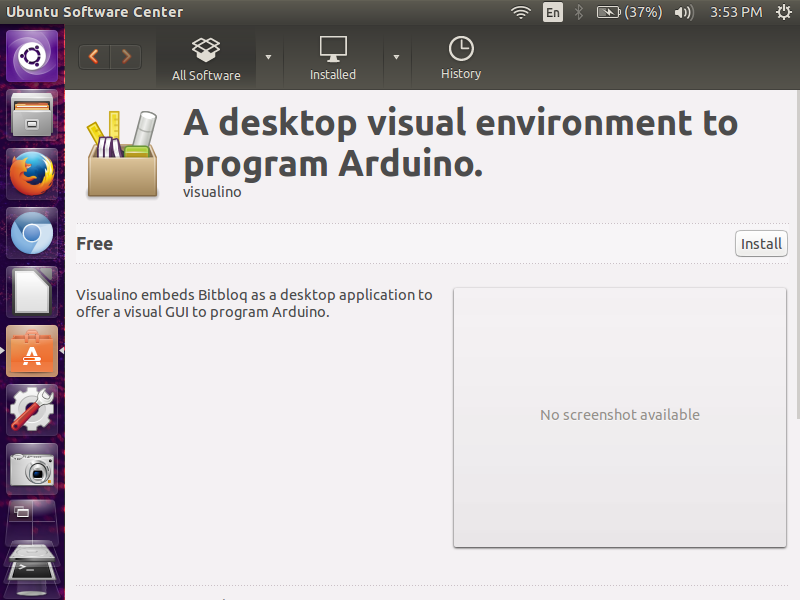Click the Free price label

click(94, 244)
